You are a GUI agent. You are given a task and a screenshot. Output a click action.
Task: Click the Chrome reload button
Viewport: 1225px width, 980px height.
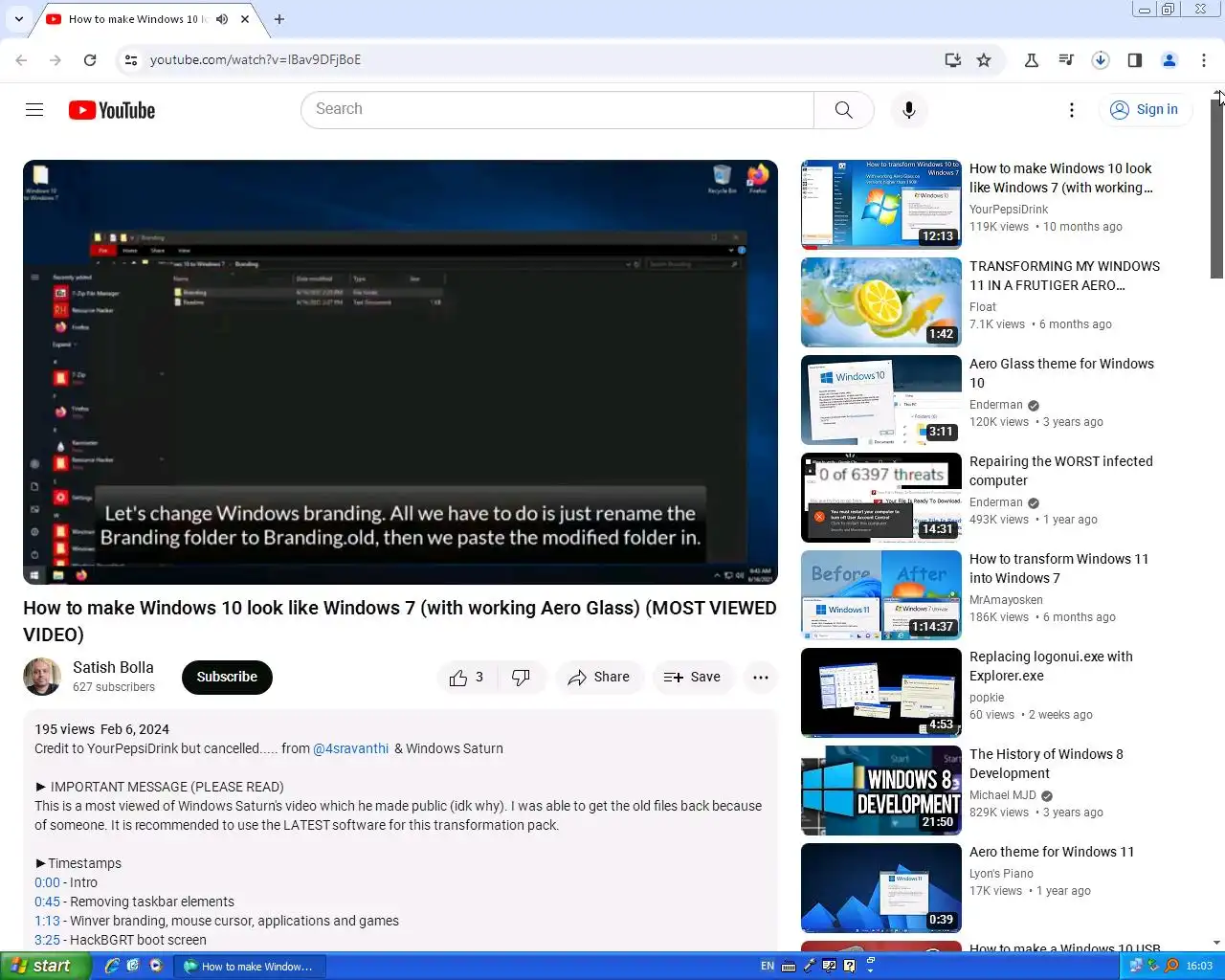point(90,59)
